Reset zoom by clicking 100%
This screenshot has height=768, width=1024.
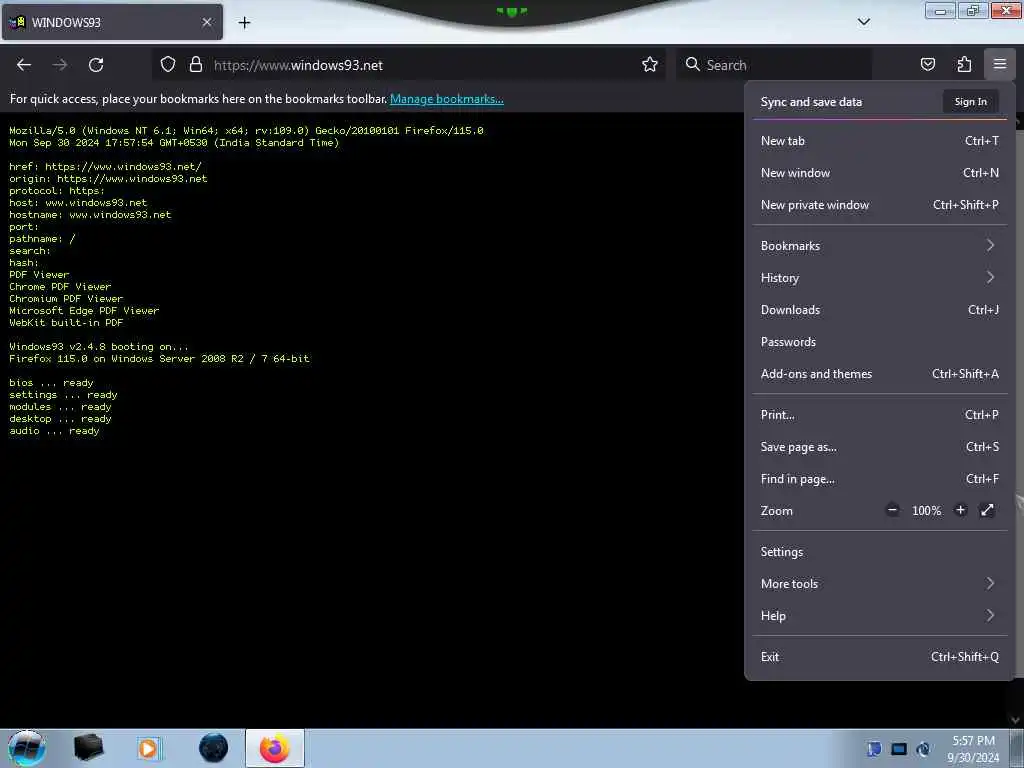(926, 511)
